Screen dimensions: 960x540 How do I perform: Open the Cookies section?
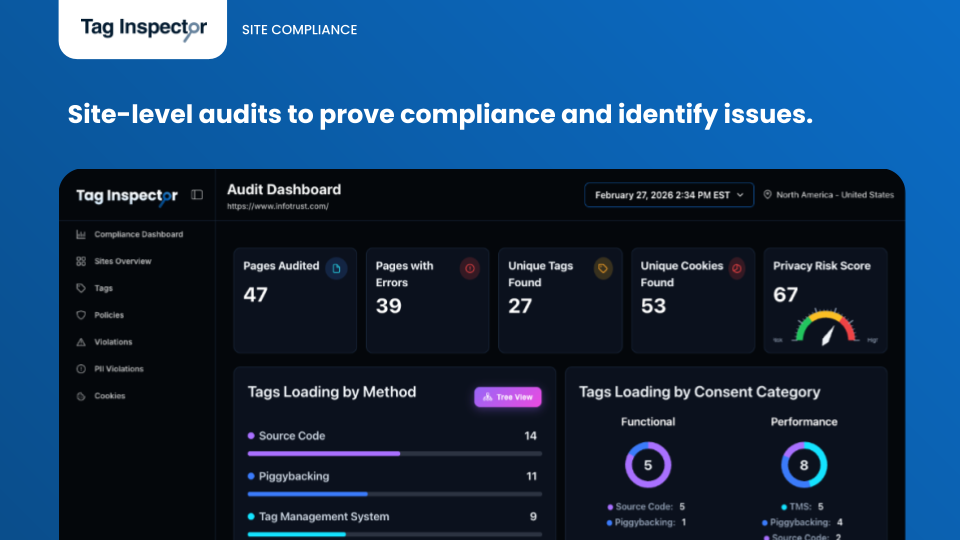pyautogui.click(x=110, y=396)
